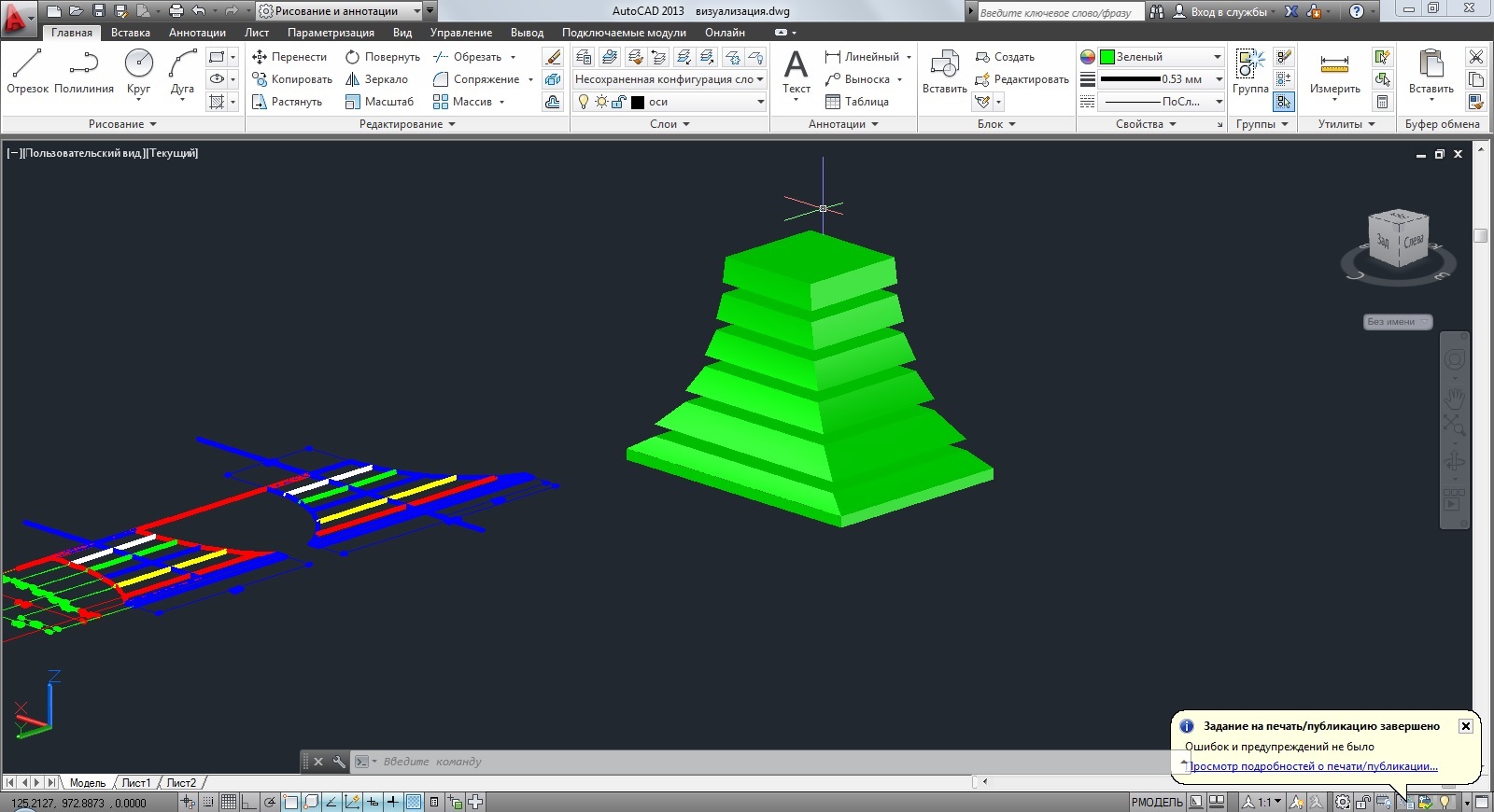Select the Отрезок line tool

pyautogui.click(x=27, y=73)
